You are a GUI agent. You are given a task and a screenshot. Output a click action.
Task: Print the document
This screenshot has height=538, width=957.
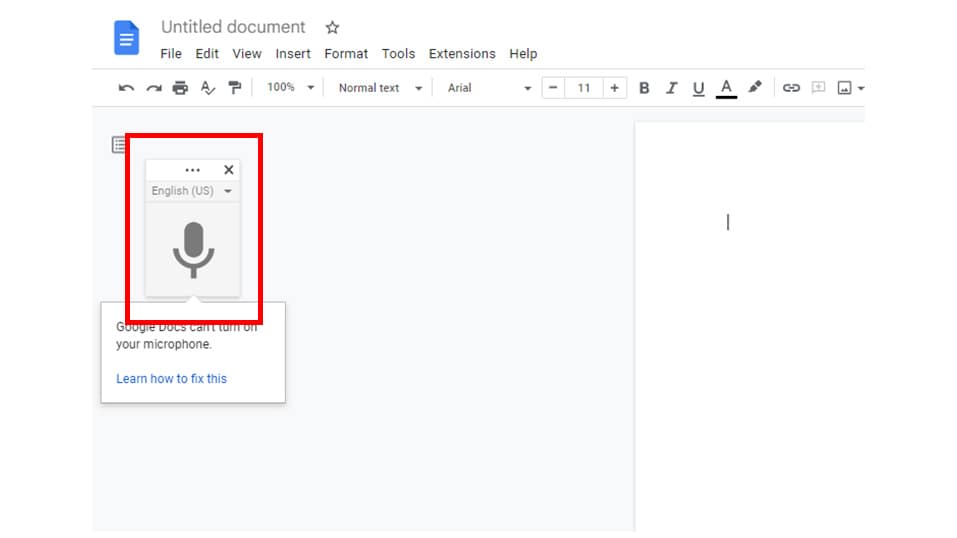pos(180,88)
